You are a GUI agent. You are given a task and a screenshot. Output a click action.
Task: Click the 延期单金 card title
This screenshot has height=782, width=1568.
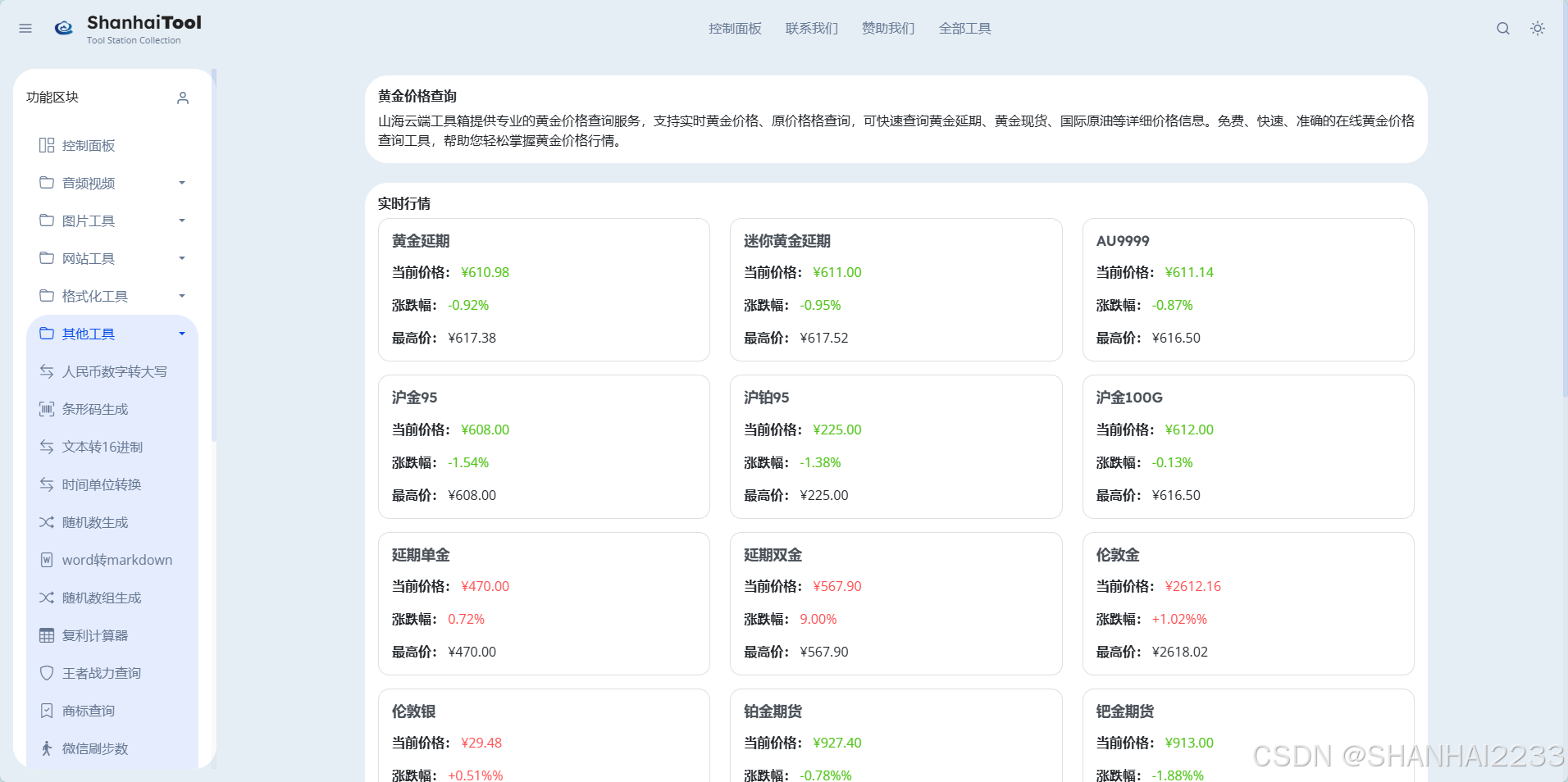point(421,555)
